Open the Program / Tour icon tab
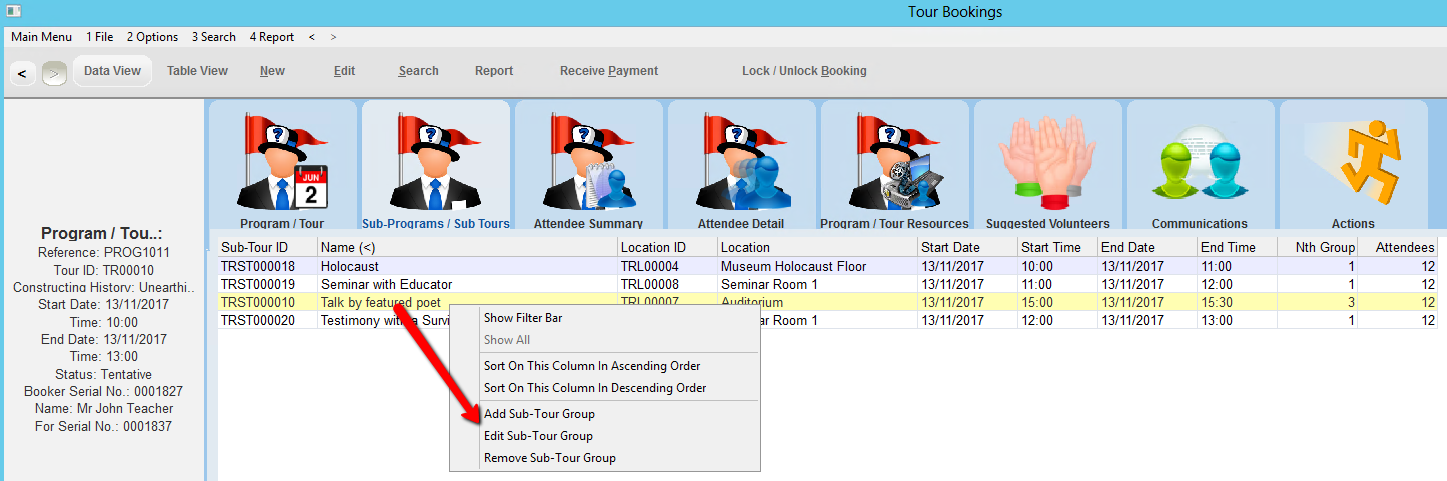Viewport: 1447px width, 481px height. tap(282, 166)
